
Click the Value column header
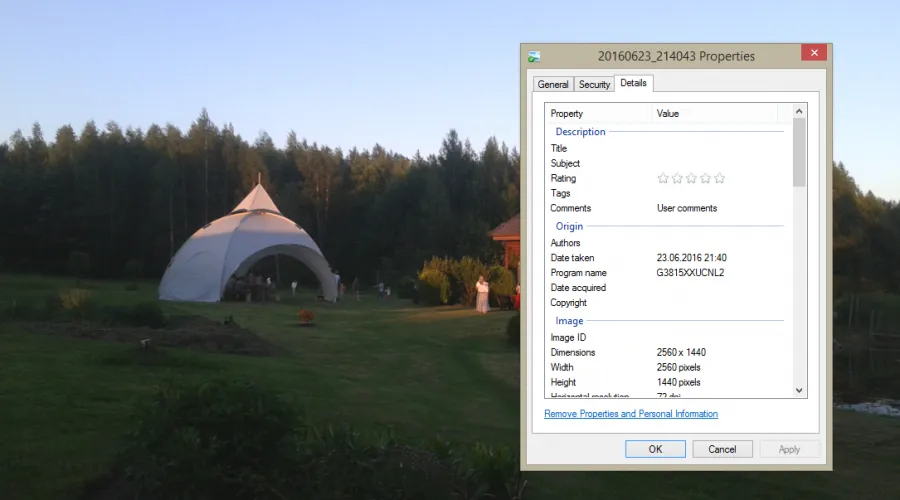715,114
